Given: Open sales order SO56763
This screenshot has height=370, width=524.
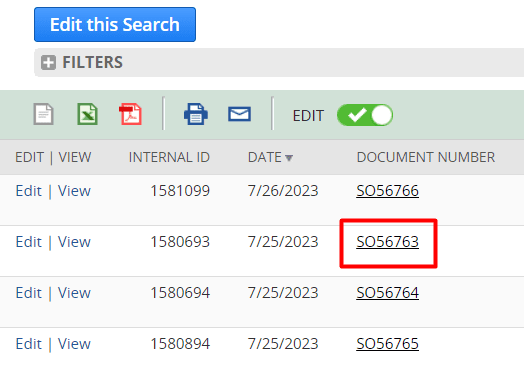Looking at the screenshot, I should (x=387, y=242).
